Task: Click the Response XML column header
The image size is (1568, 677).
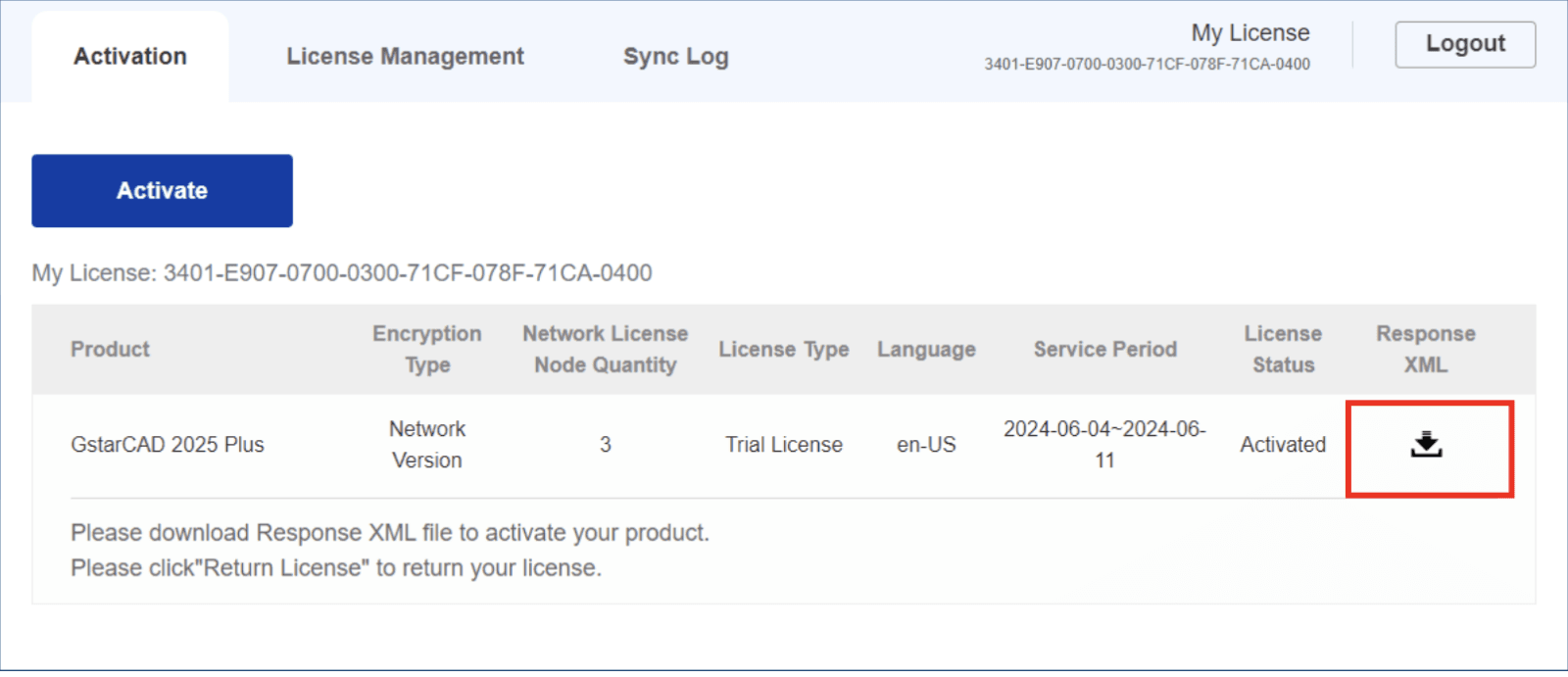Action: click(1425, 350)
